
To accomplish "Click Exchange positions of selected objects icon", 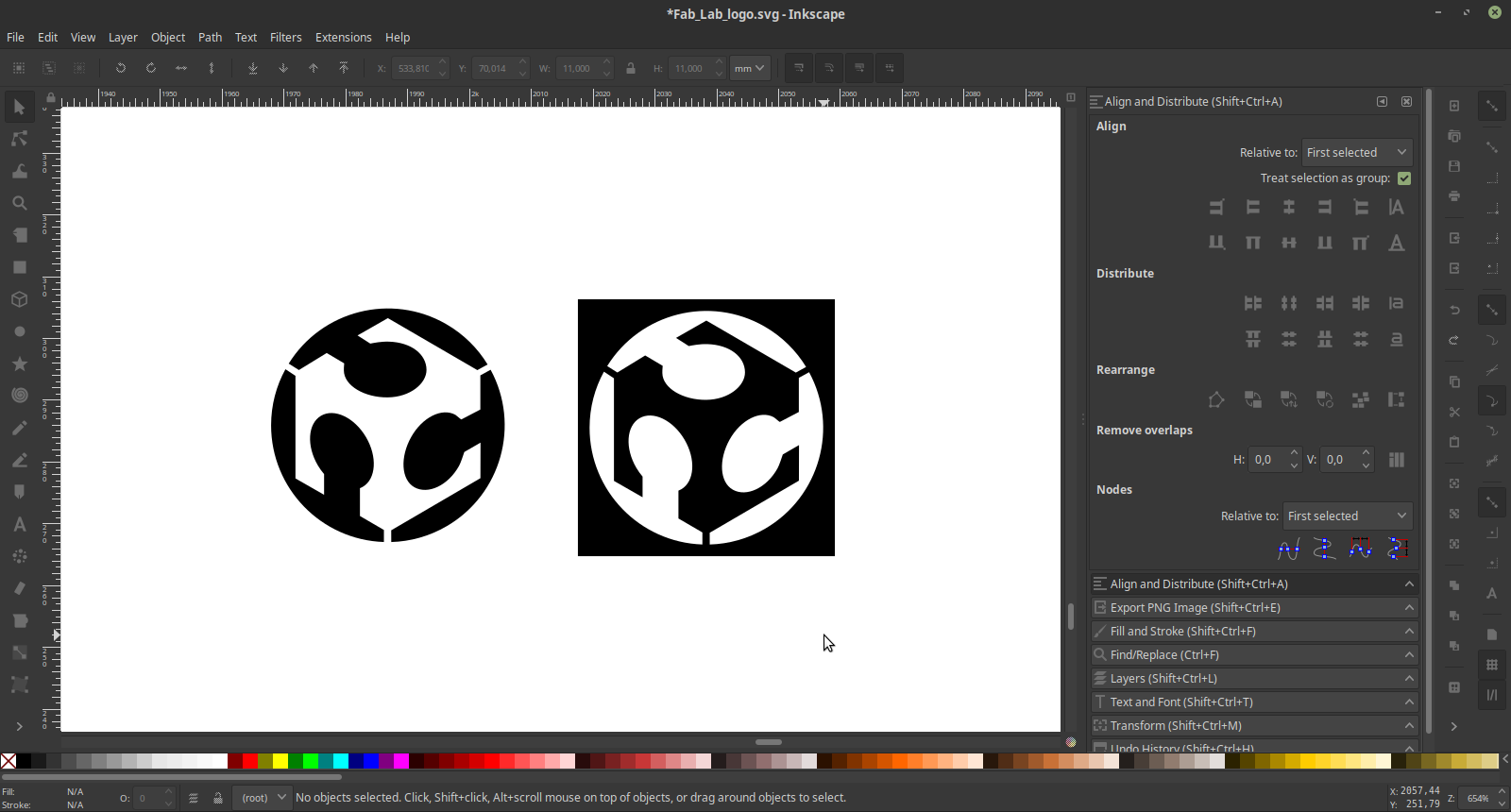I will pyautogui.click(x=1253, y=399).
